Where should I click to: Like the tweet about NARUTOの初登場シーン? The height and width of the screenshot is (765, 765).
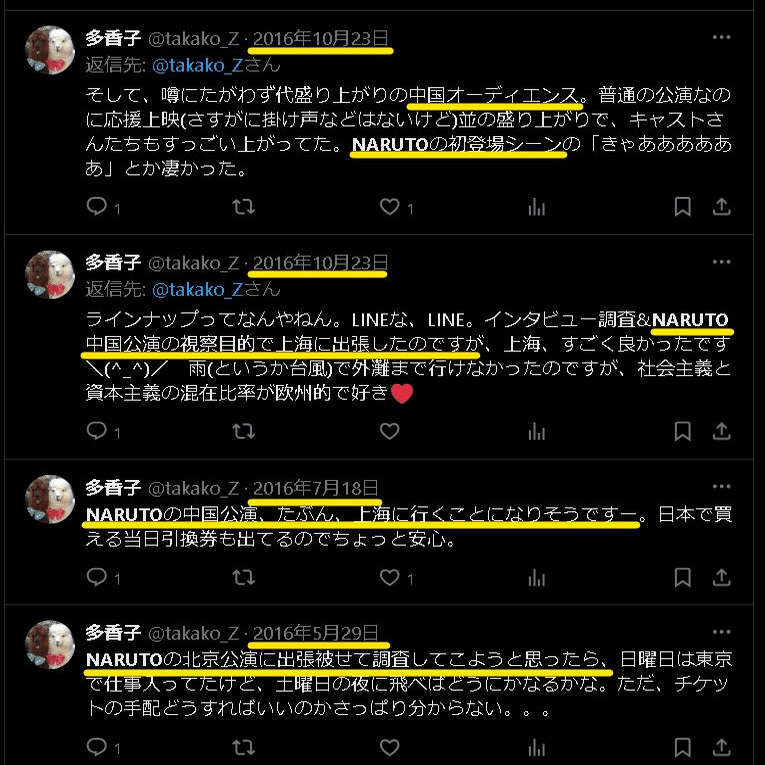[x=389, y=206]
